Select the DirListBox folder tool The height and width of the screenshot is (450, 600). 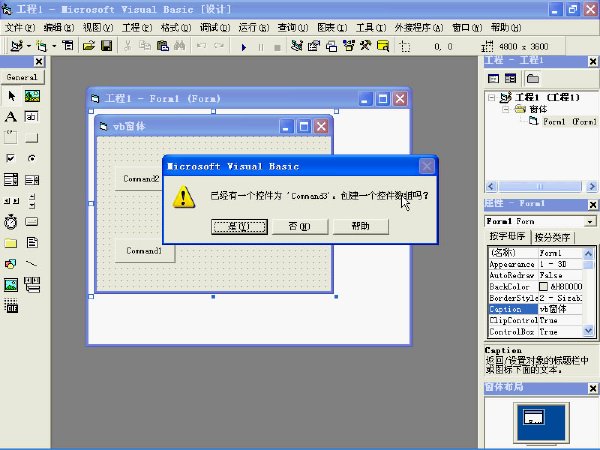click(x=11, y=243)
